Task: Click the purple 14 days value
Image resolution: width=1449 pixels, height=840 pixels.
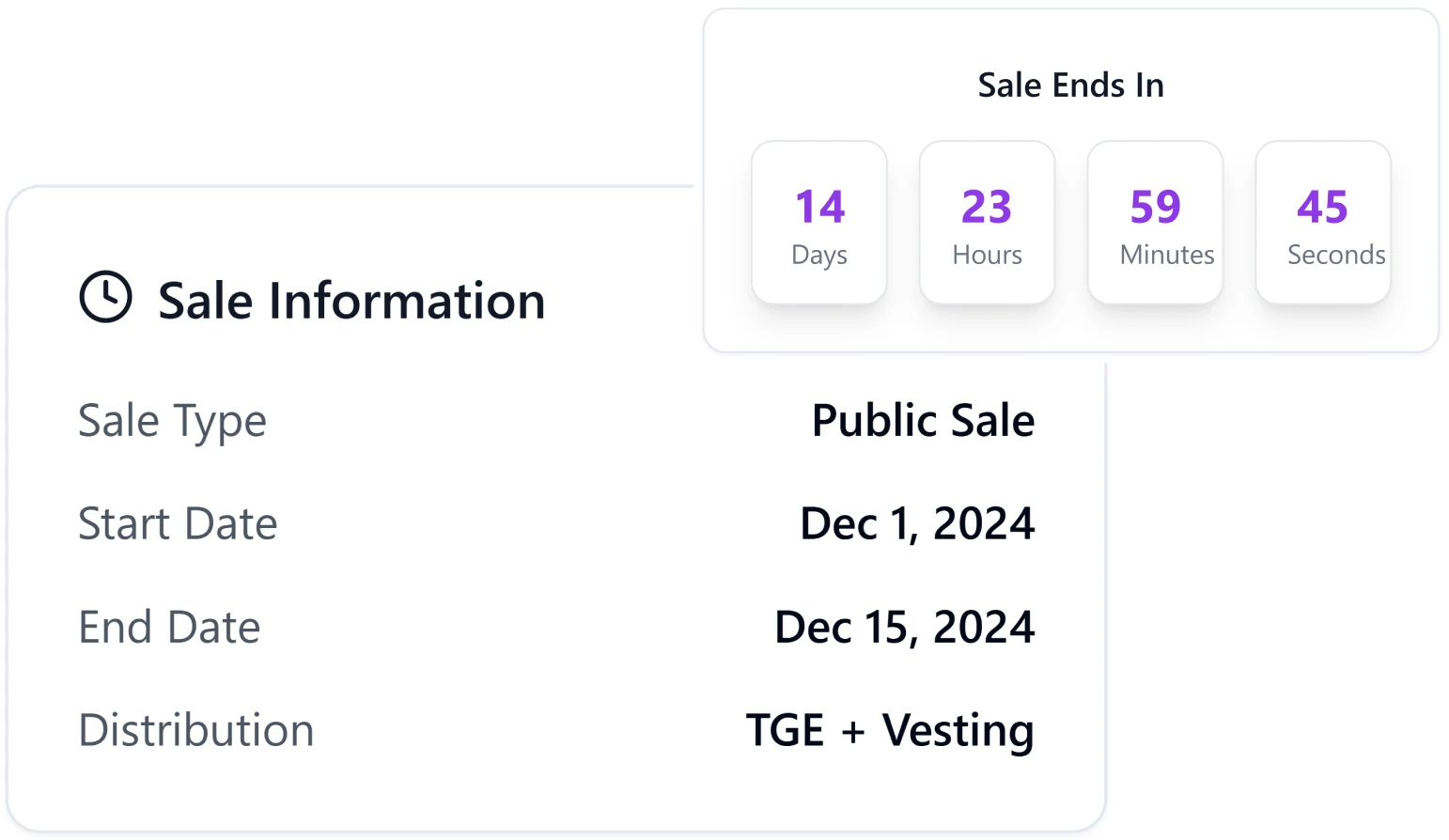Action: click(x=819, y=207)
